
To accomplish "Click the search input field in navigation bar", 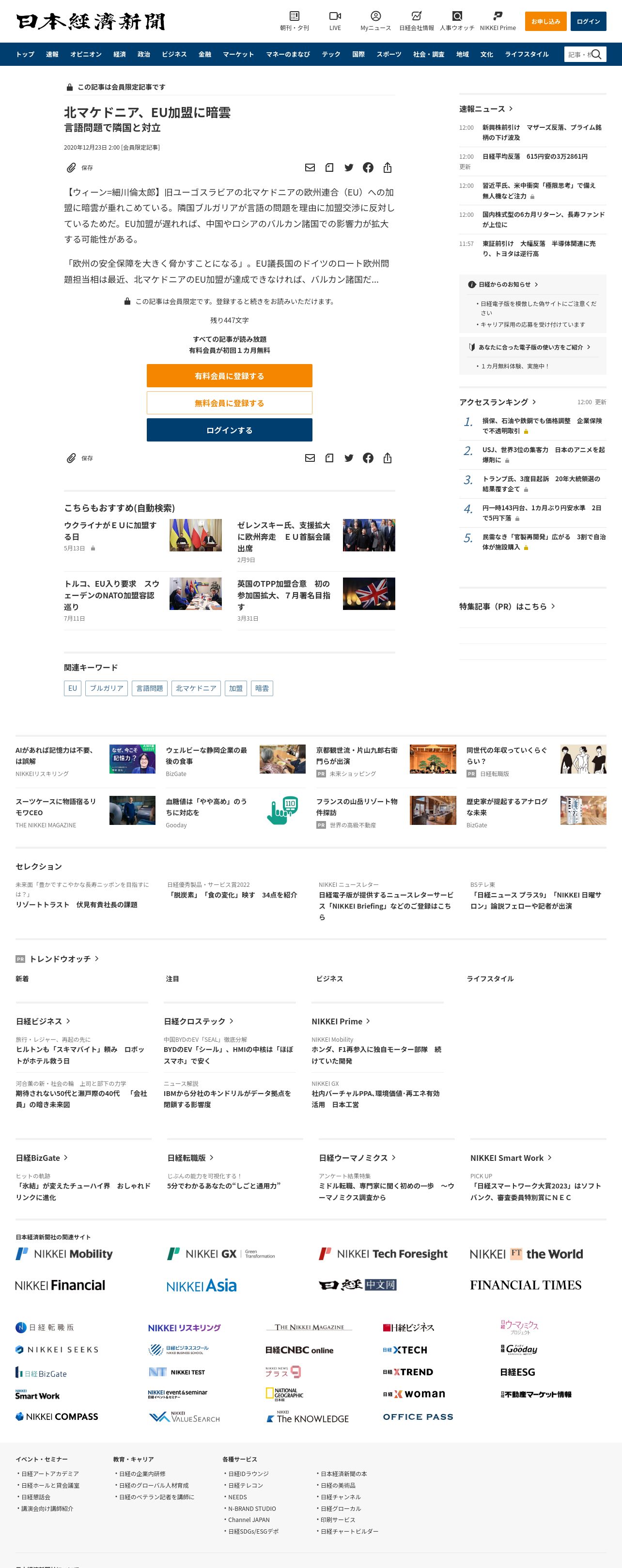I will pyautogui.click(x=579, y=54).
